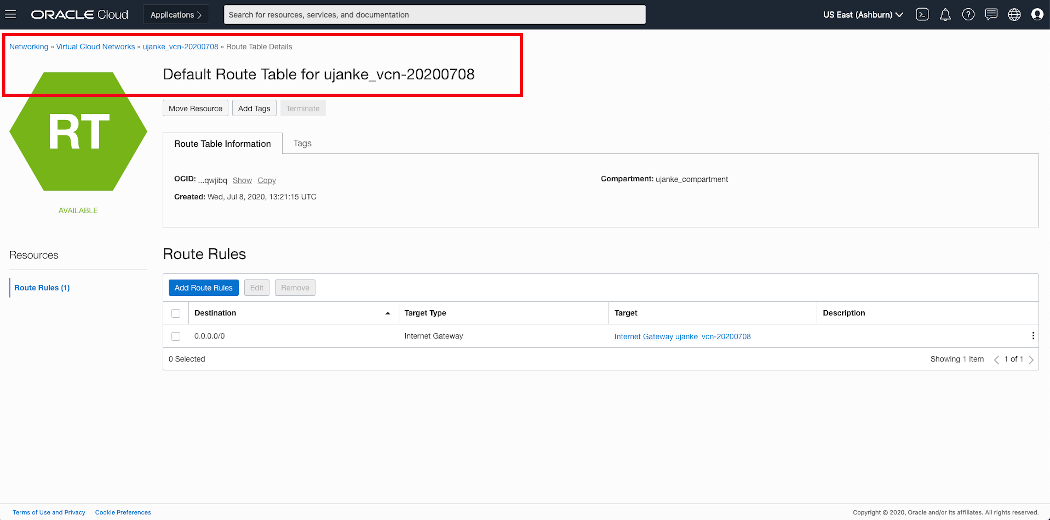Open the hamburger navigation menu

[11, 14]
